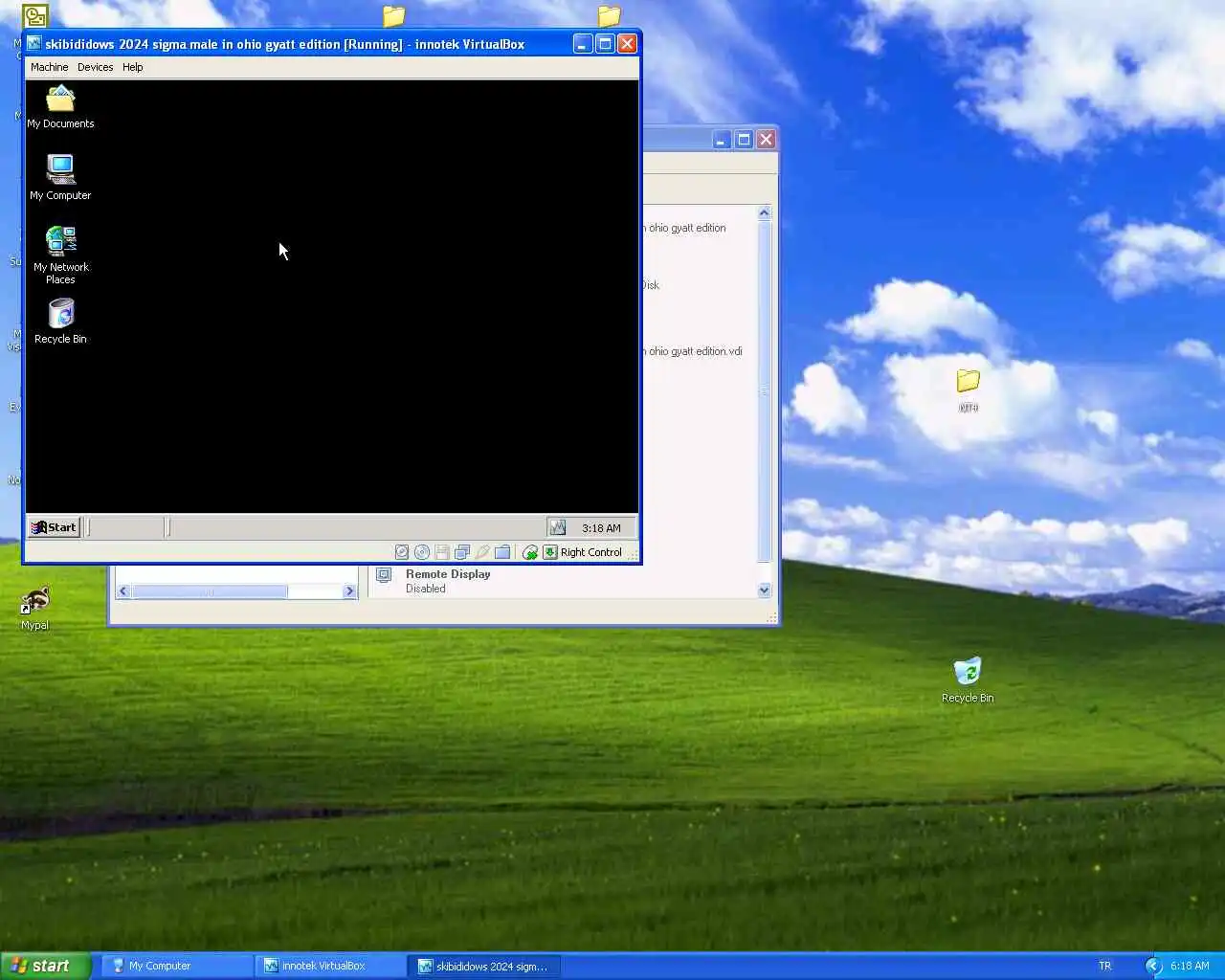Click the host clock showing 6:18 AM

click(1190, 966)
